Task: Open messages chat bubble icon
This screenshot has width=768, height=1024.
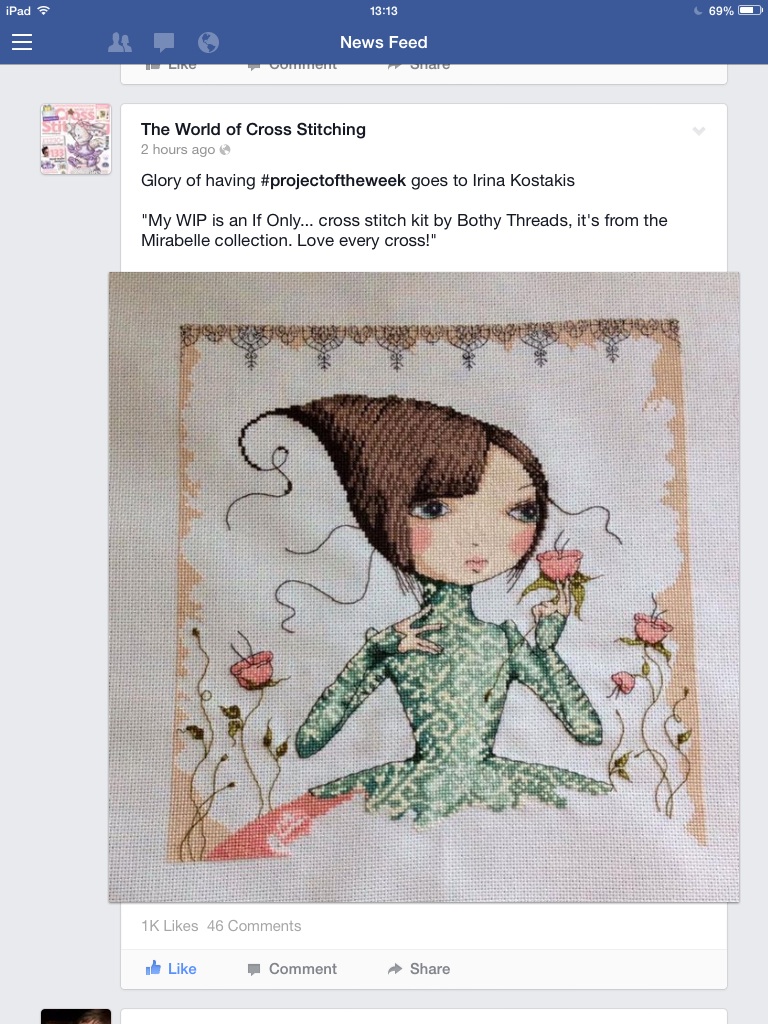Action: 164,43
